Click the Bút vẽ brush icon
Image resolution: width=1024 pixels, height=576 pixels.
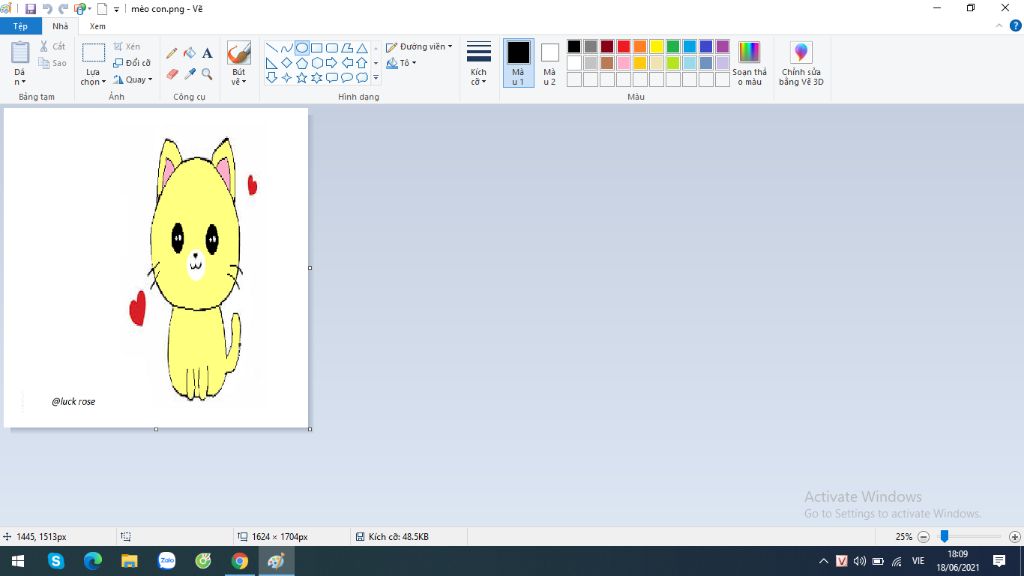pyautogui.click(x=238, y=53)
